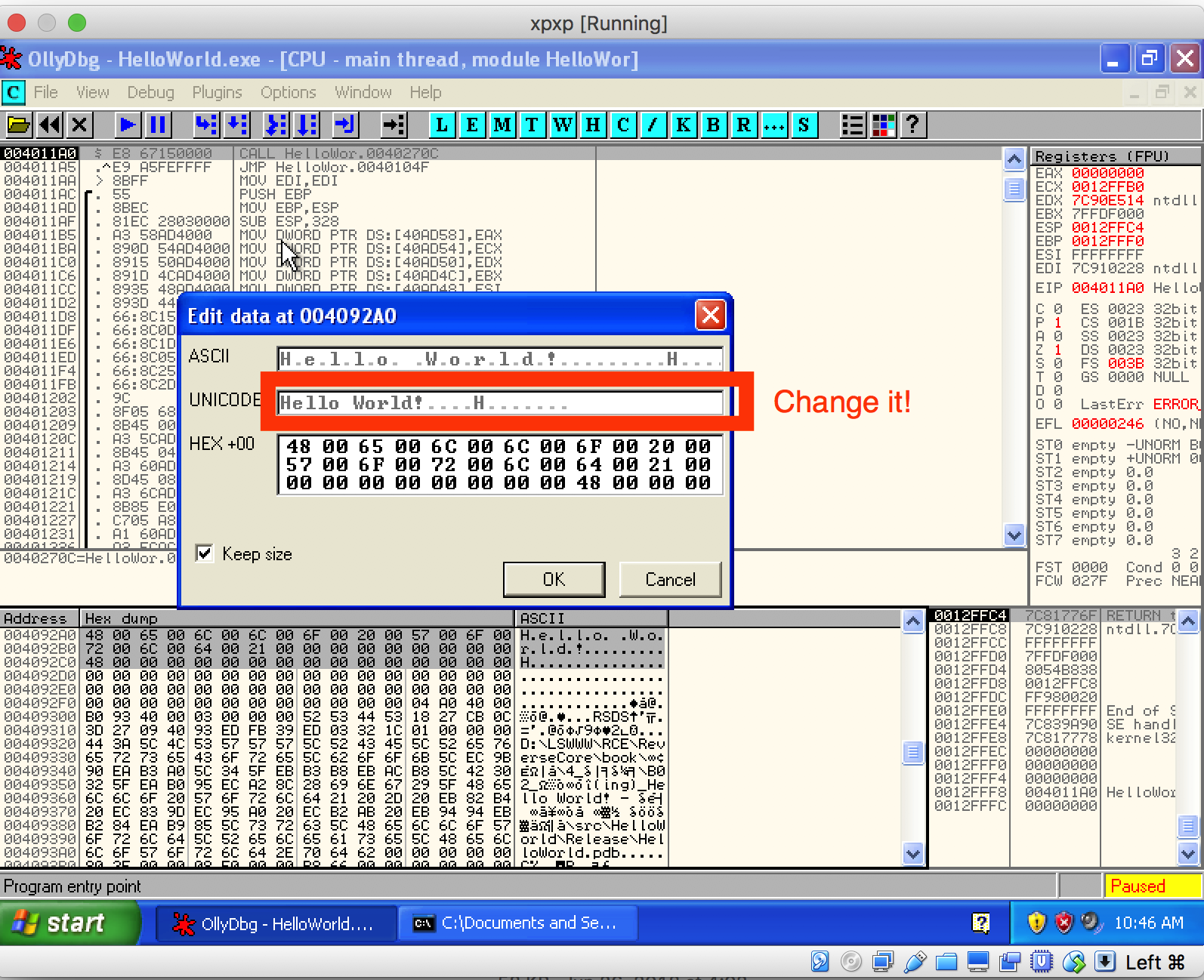Open help with the question mark toolbar icon

tap(913, 125)
